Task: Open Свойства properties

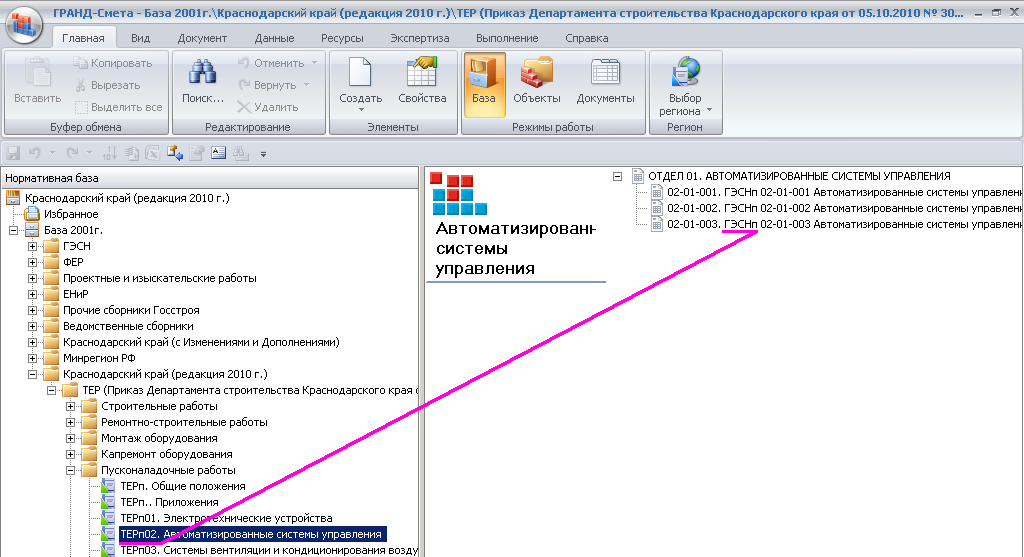Action: tap(422, 81)
